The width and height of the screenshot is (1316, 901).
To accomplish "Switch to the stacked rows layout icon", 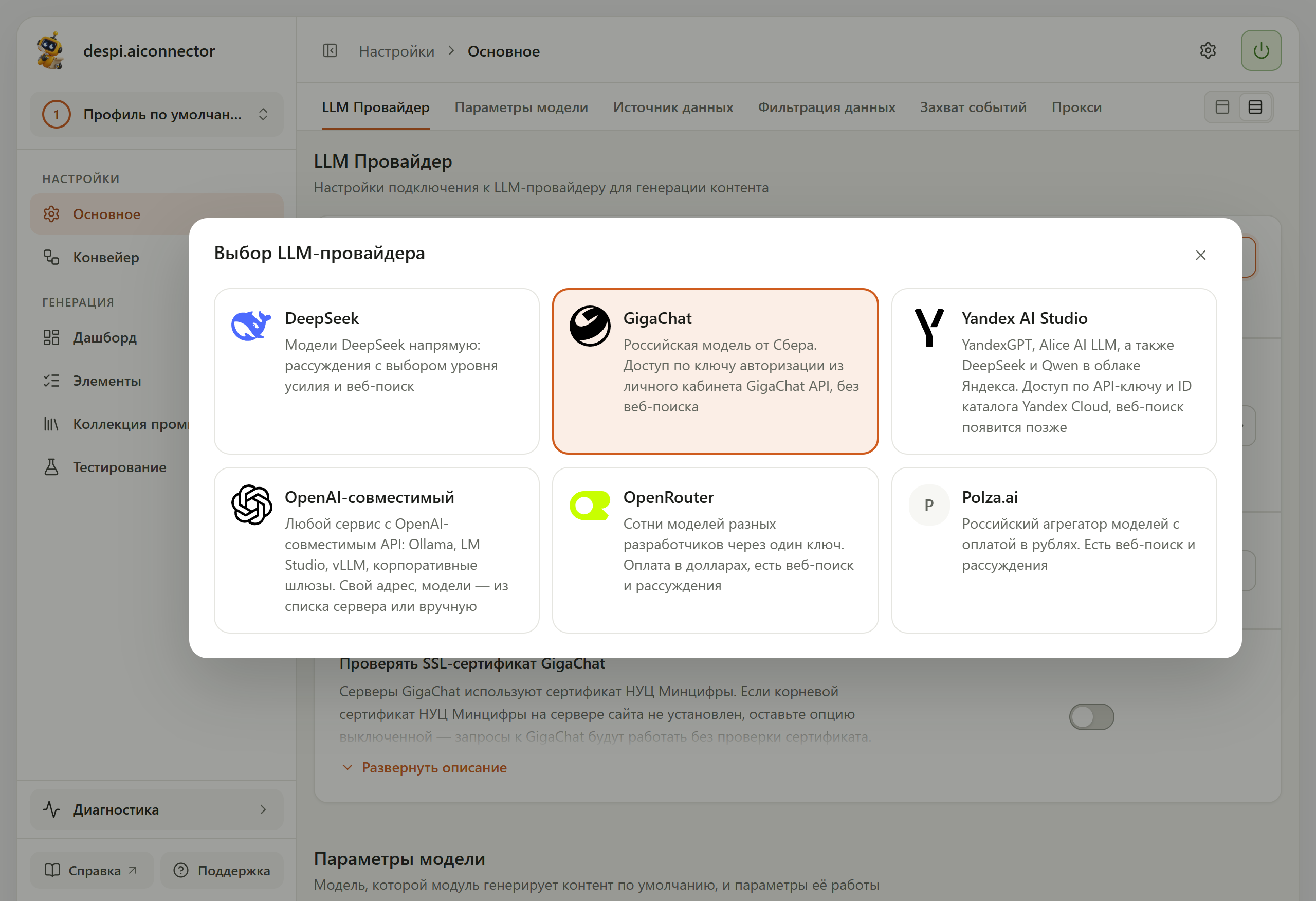I will click(x=1255, y=106).
